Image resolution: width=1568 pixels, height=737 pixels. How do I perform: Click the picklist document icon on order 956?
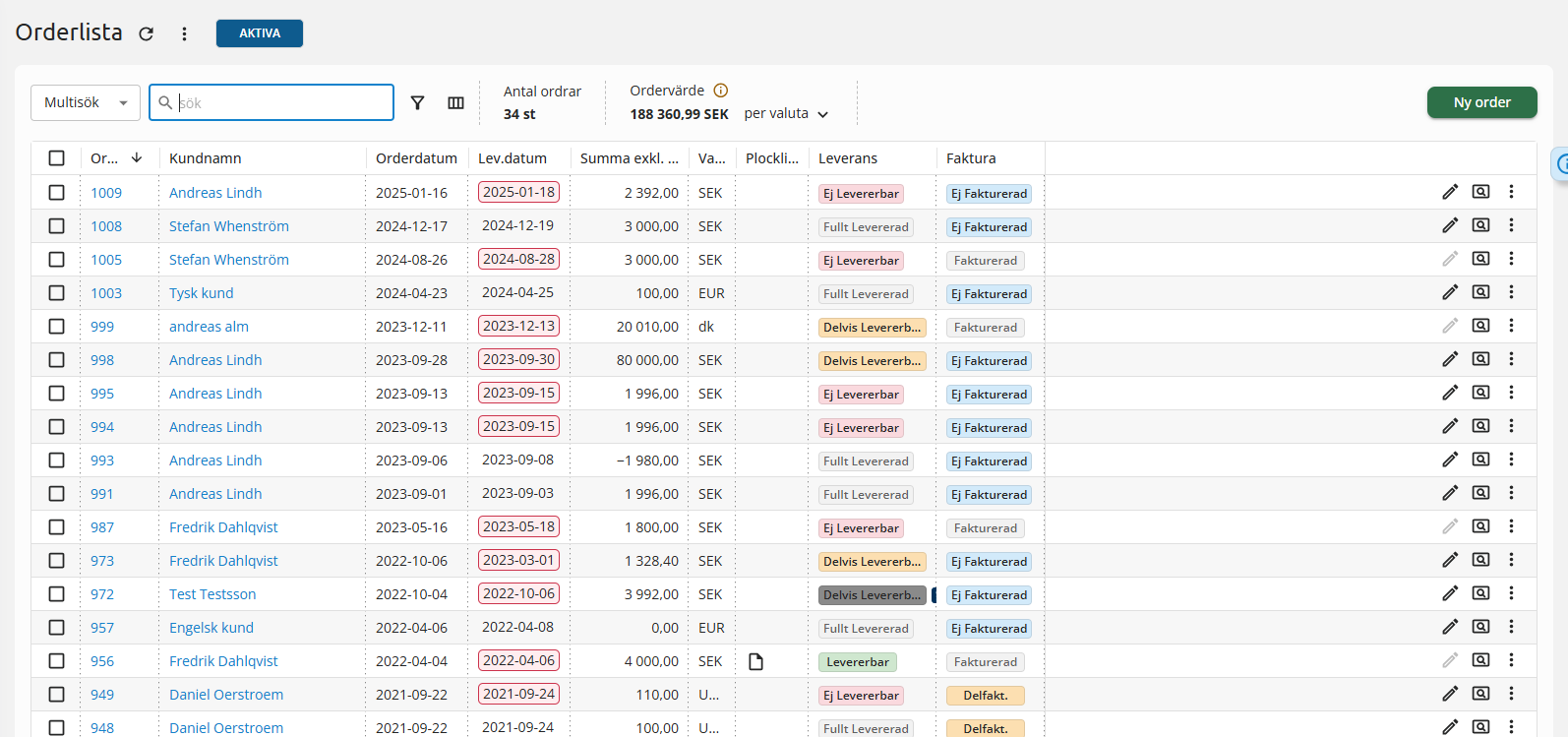click(755, 661)
